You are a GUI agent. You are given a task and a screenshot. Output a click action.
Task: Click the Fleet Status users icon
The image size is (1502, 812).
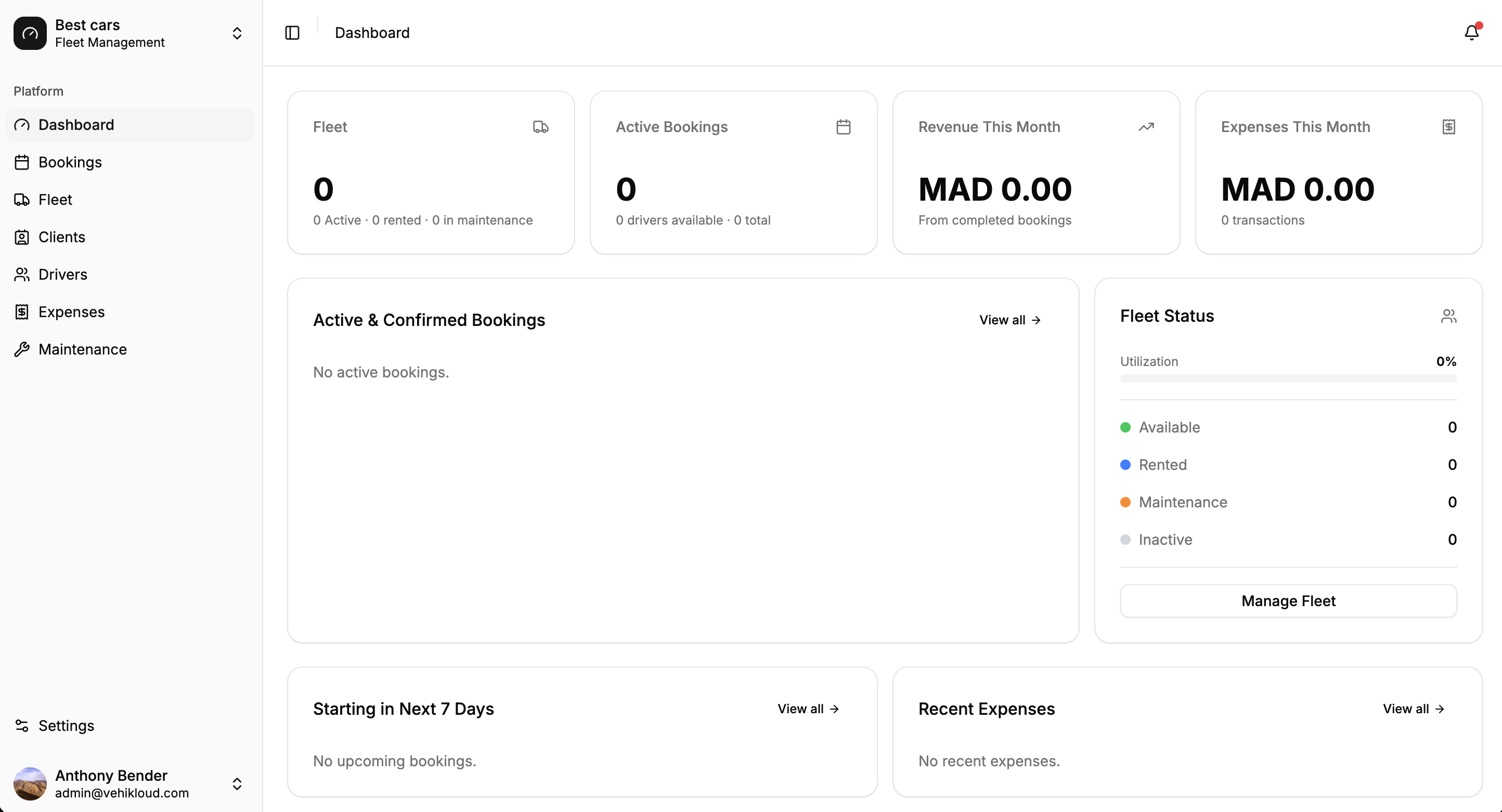click(x=1449, y=316)
